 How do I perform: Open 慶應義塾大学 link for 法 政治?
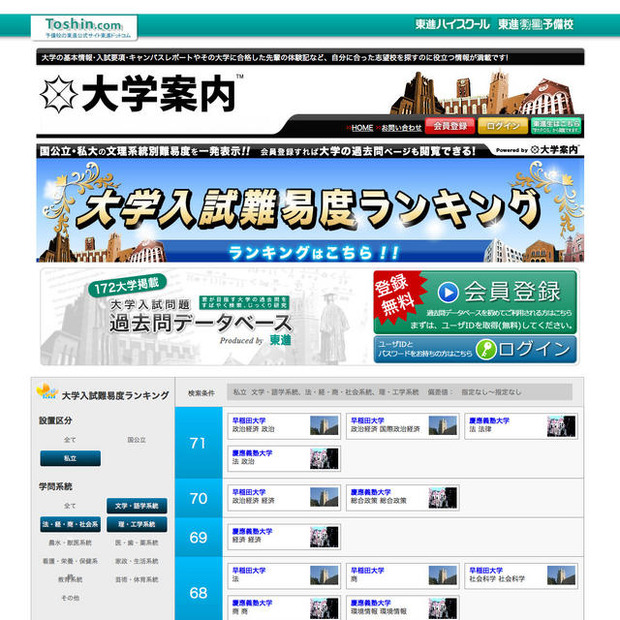pos(252,453)
